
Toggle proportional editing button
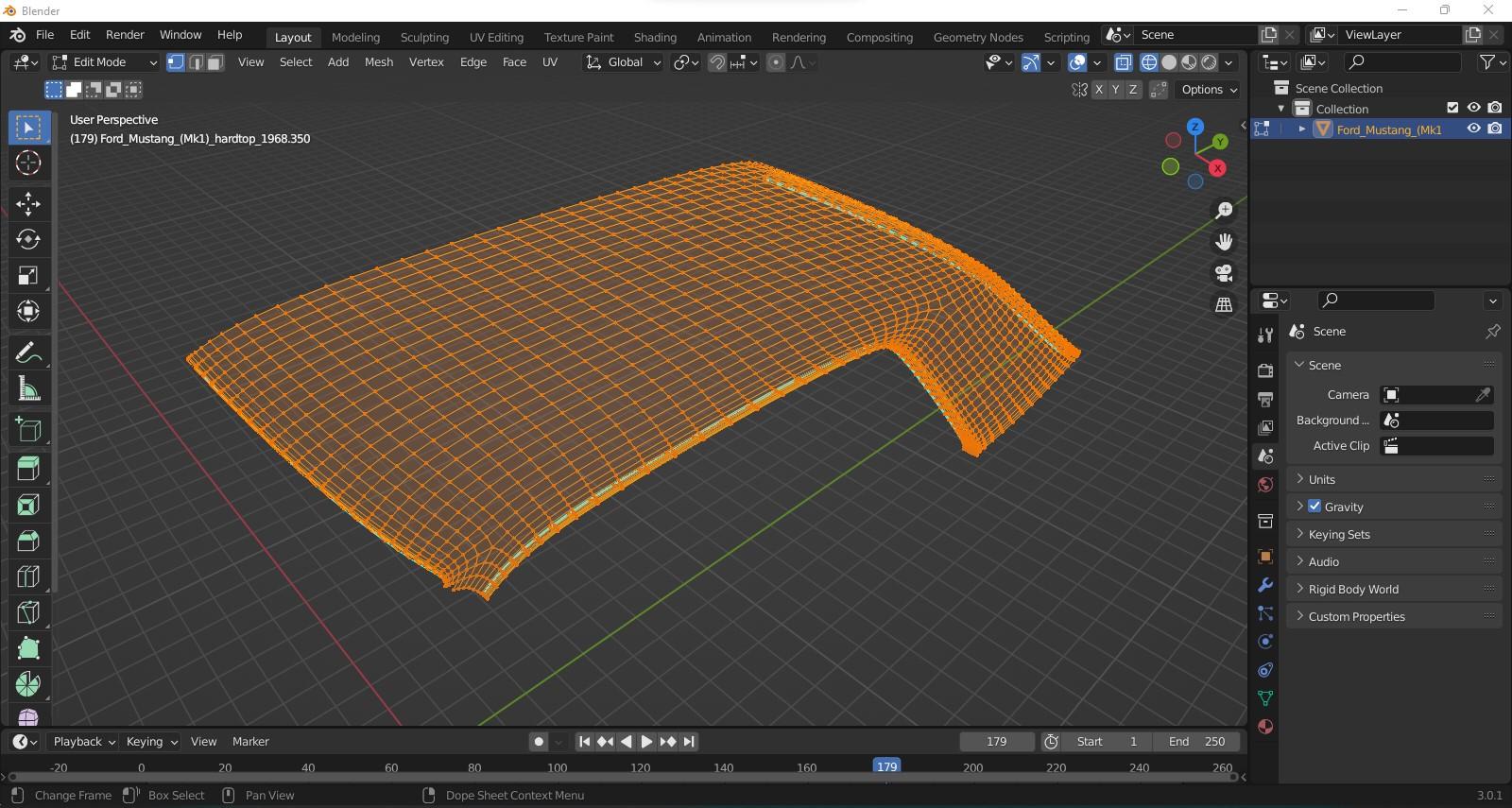point(776,62)
